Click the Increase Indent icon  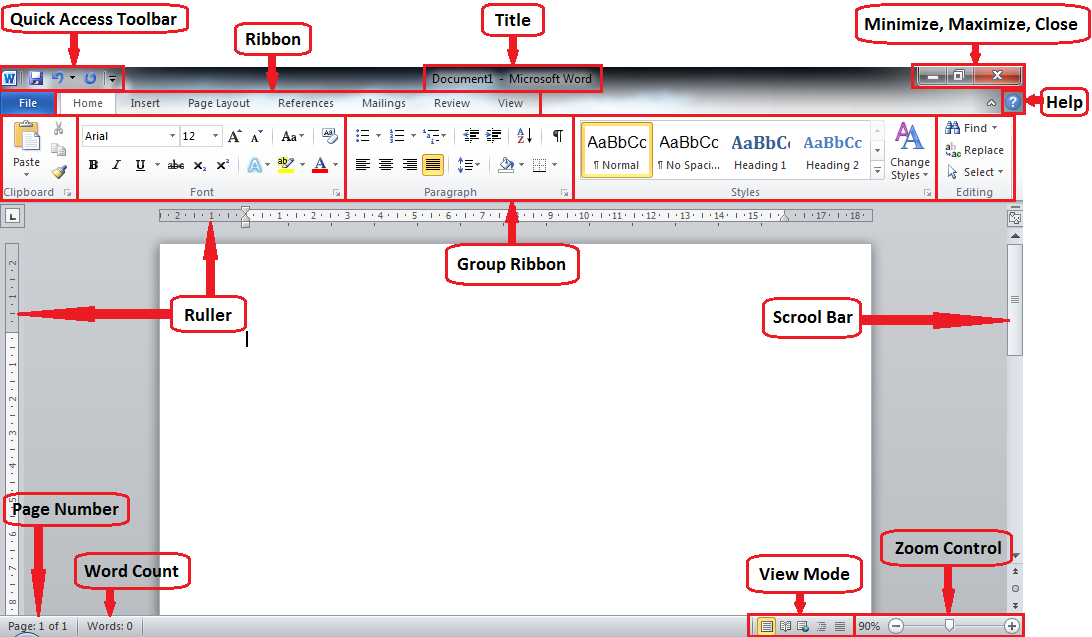point(494,136)
